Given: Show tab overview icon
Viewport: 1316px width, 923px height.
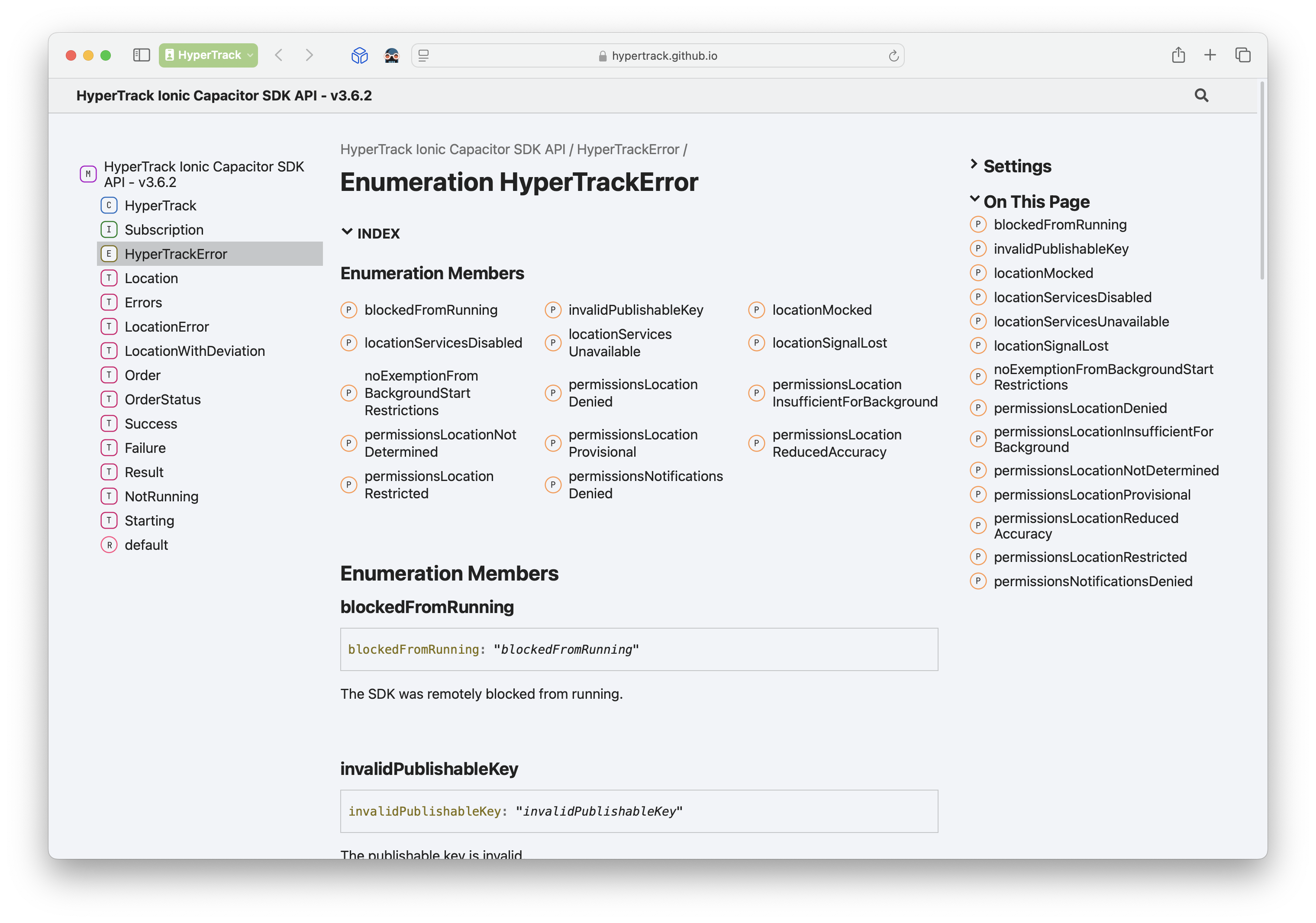Looking at the screenshot, I should pyautogui.click(x=1243, y=55).
